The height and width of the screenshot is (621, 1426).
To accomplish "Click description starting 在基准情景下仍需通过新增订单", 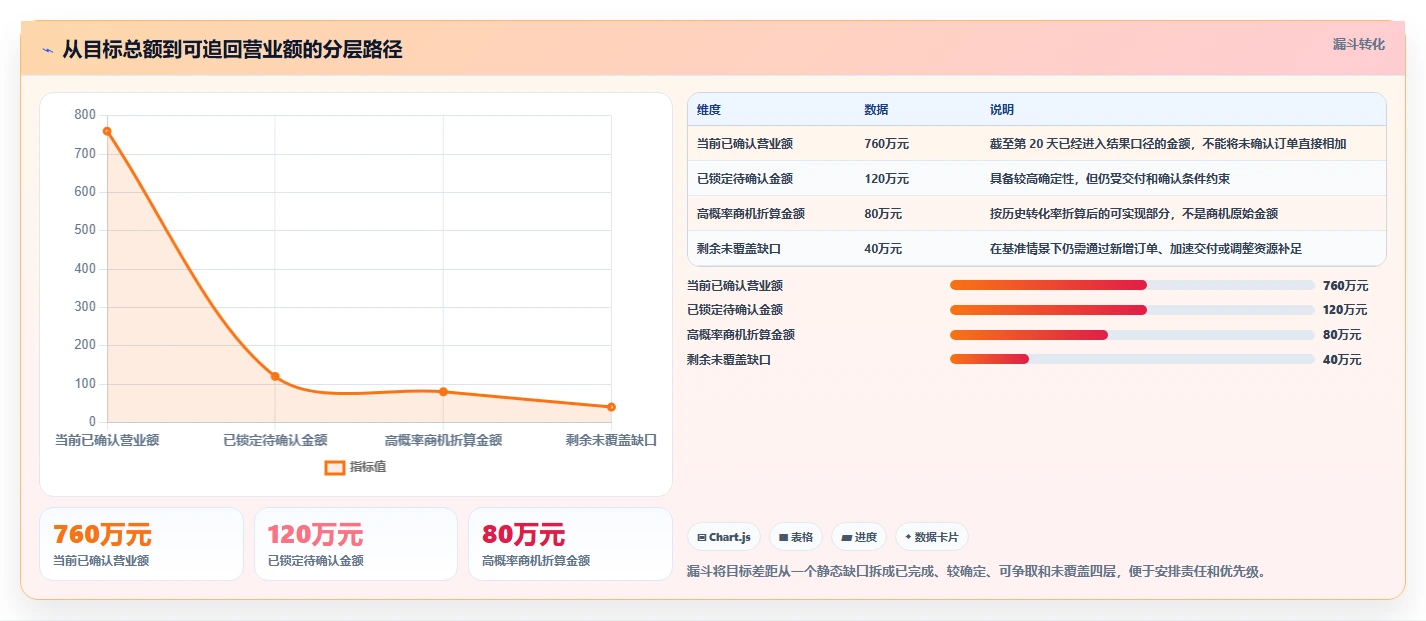I will pyautogui.click(x=1146, y=249).
